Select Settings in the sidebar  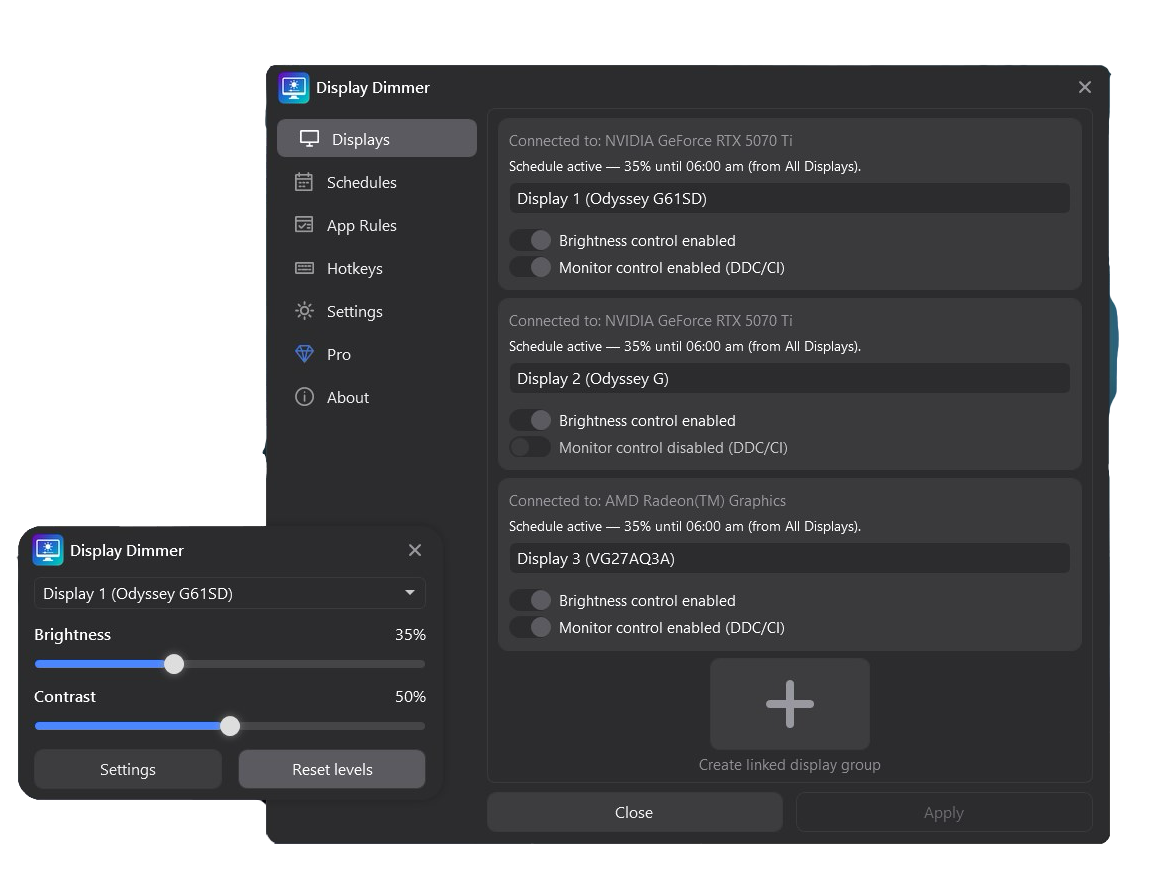point(377,311)
